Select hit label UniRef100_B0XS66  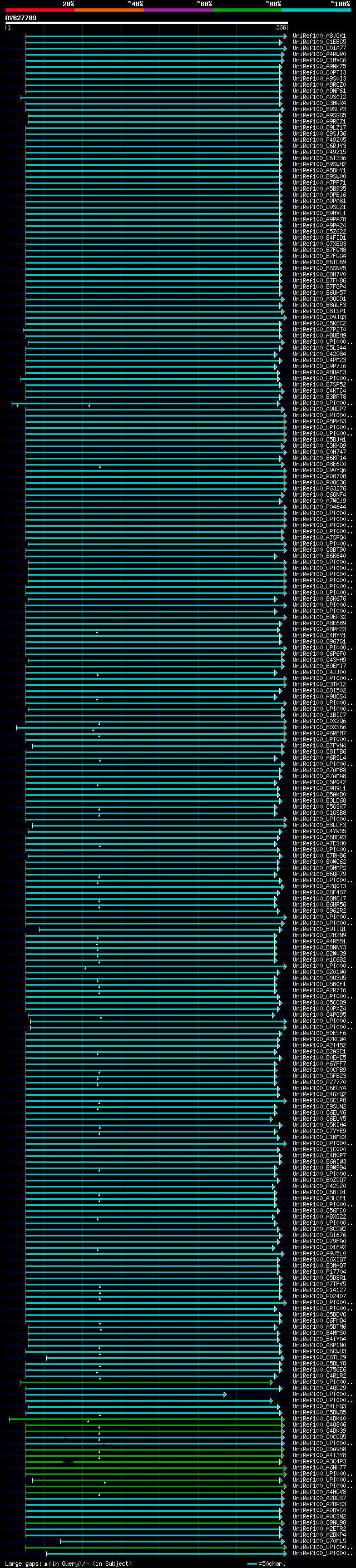pyautogui.click(x=319, y=728)
